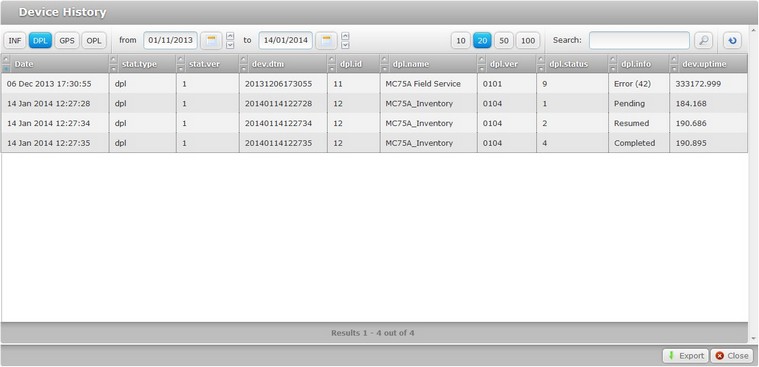Show 100 results per page

528,41
